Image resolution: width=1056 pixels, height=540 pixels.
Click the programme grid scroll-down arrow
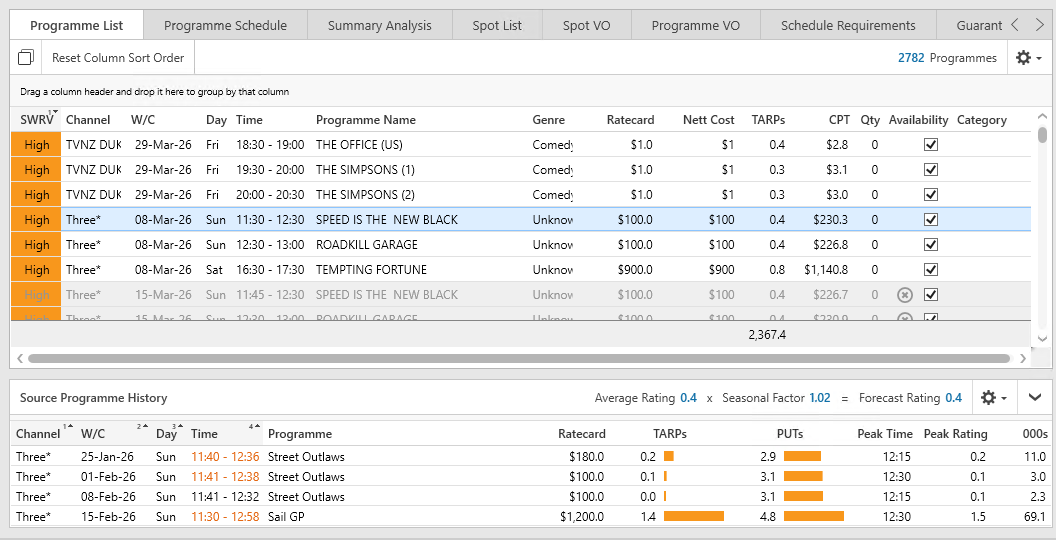click(1042, 339)
